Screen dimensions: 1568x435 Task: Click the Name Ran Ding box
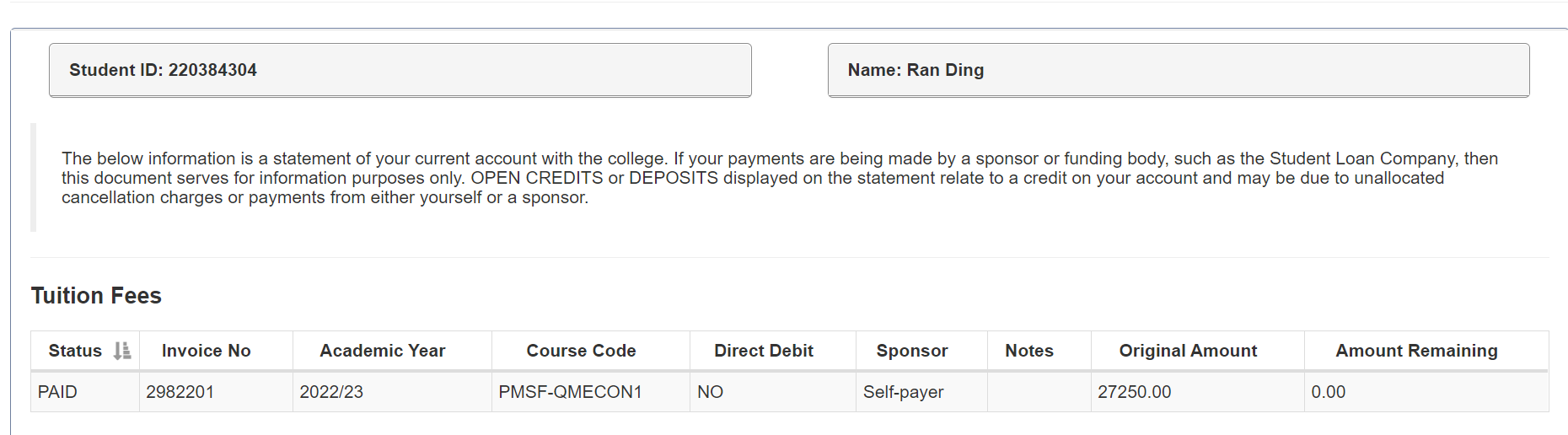[1178, 70]
